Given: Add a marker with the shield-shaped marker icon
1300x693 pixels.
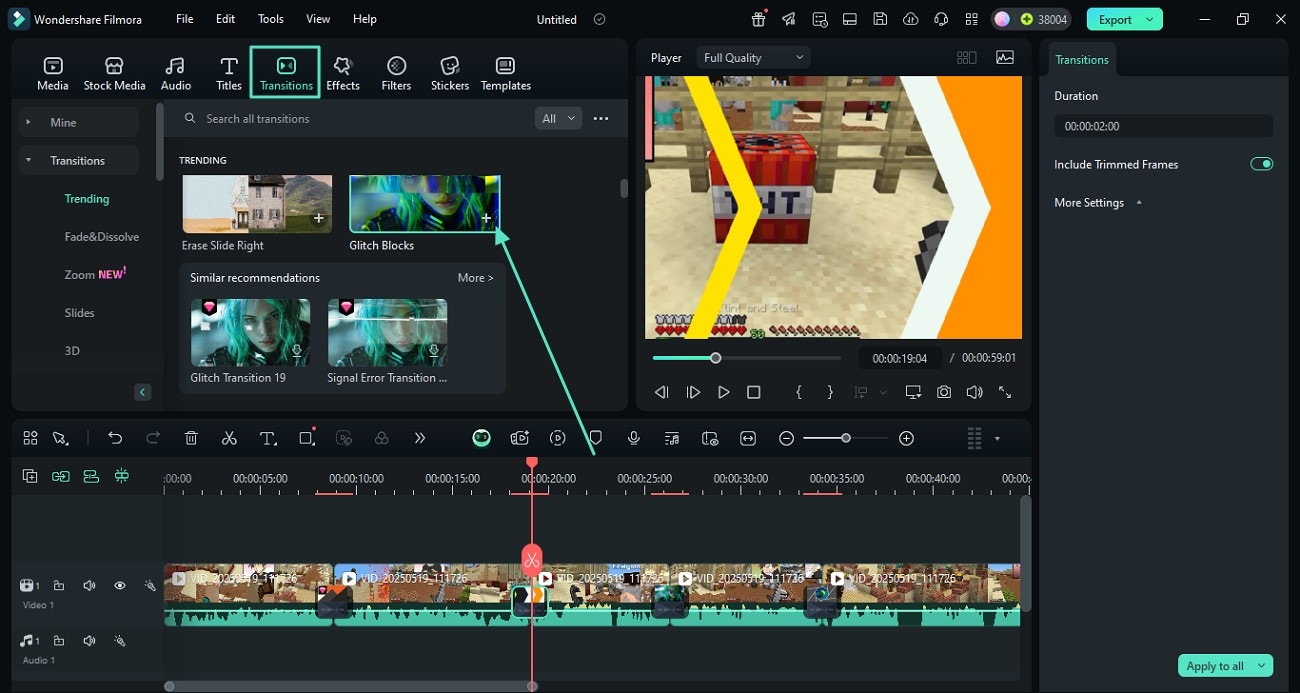Looking at the screenshot, I should 596,438.
